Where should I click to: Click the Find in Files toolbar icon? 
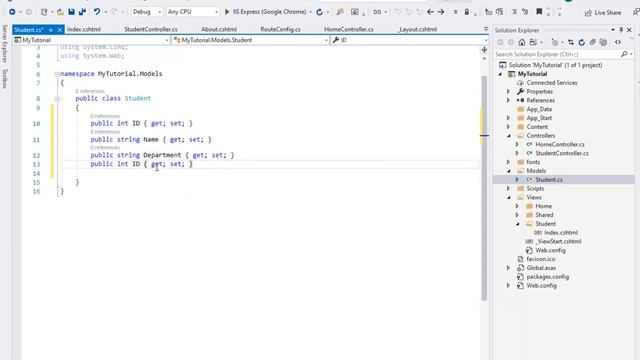pos(340,12)
